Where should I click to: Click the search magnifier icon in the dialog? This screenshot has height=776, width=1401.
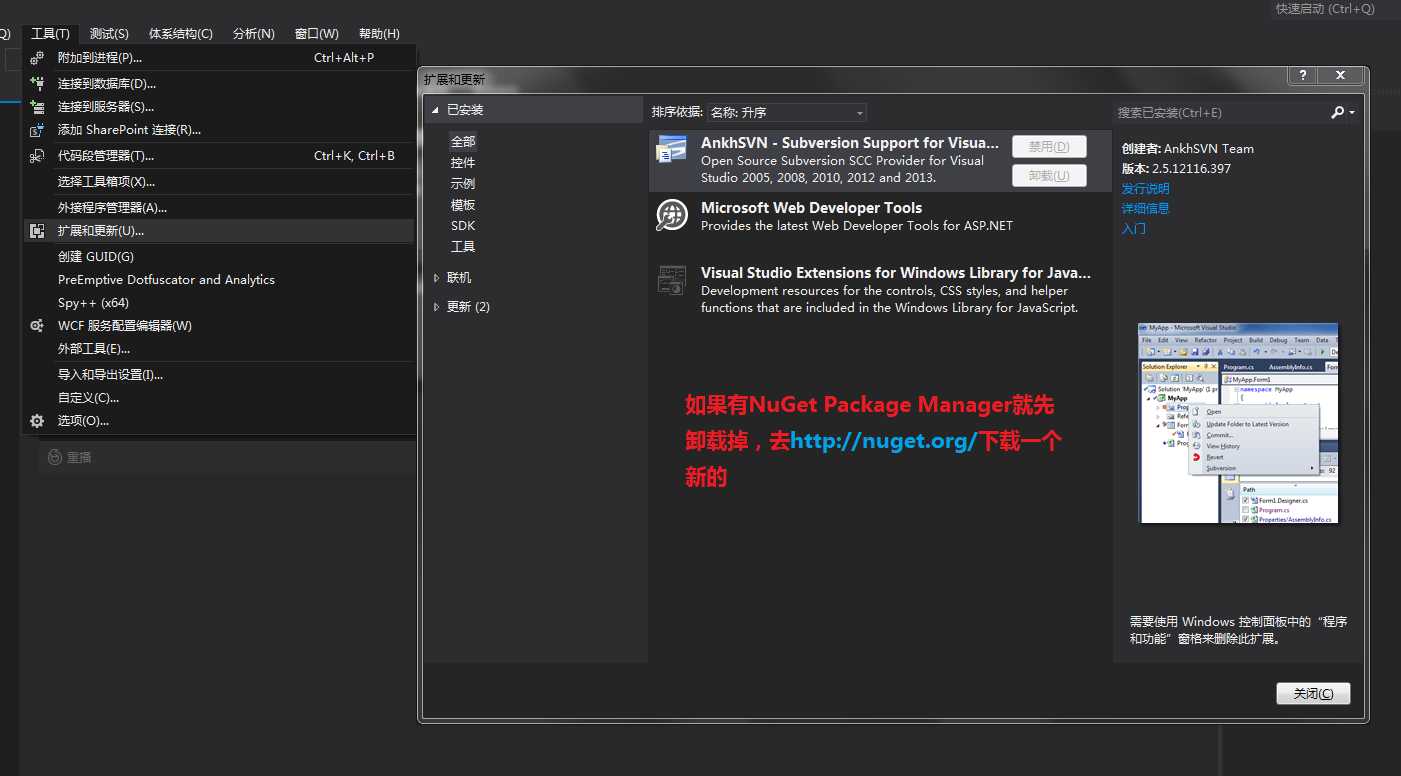[1337, 112]
